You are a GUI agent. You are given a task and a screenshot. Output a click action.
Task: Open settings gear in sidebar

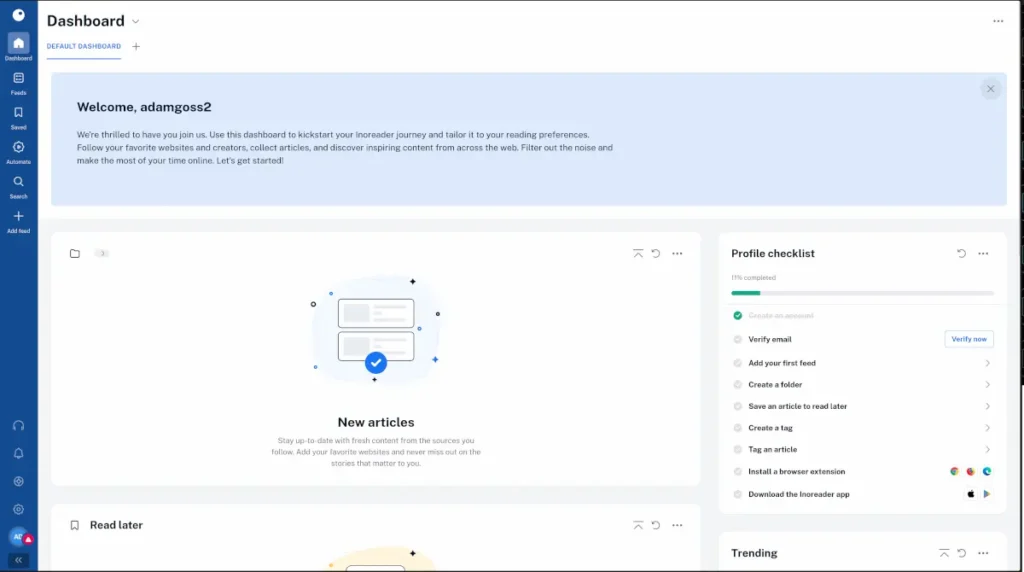pyautogui.click(x=18, y=509)
